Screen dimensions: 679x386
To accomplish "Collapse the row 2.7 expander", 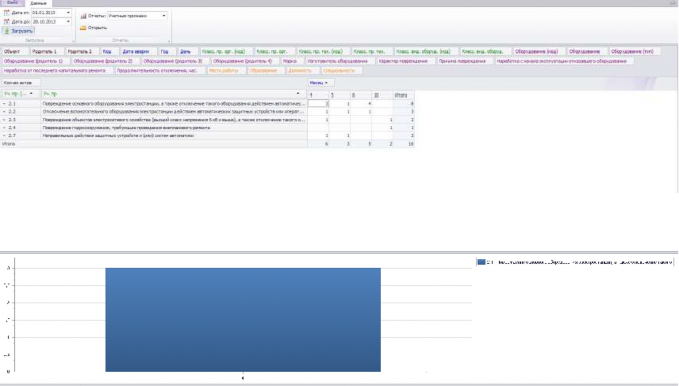I will click(x=4, y=136).
